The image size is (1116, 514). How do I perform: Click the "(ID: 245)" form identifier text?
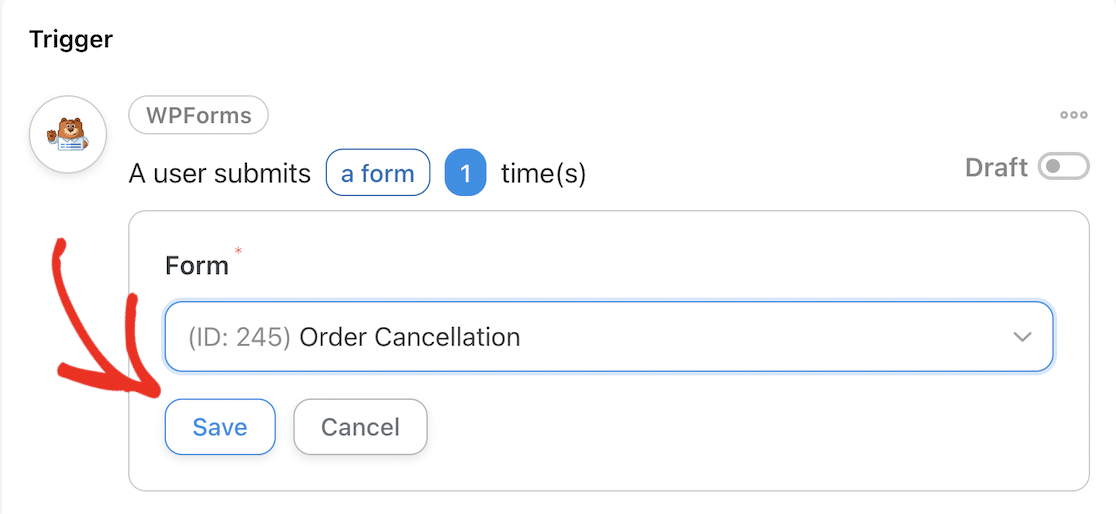click(x=239, y=337)
